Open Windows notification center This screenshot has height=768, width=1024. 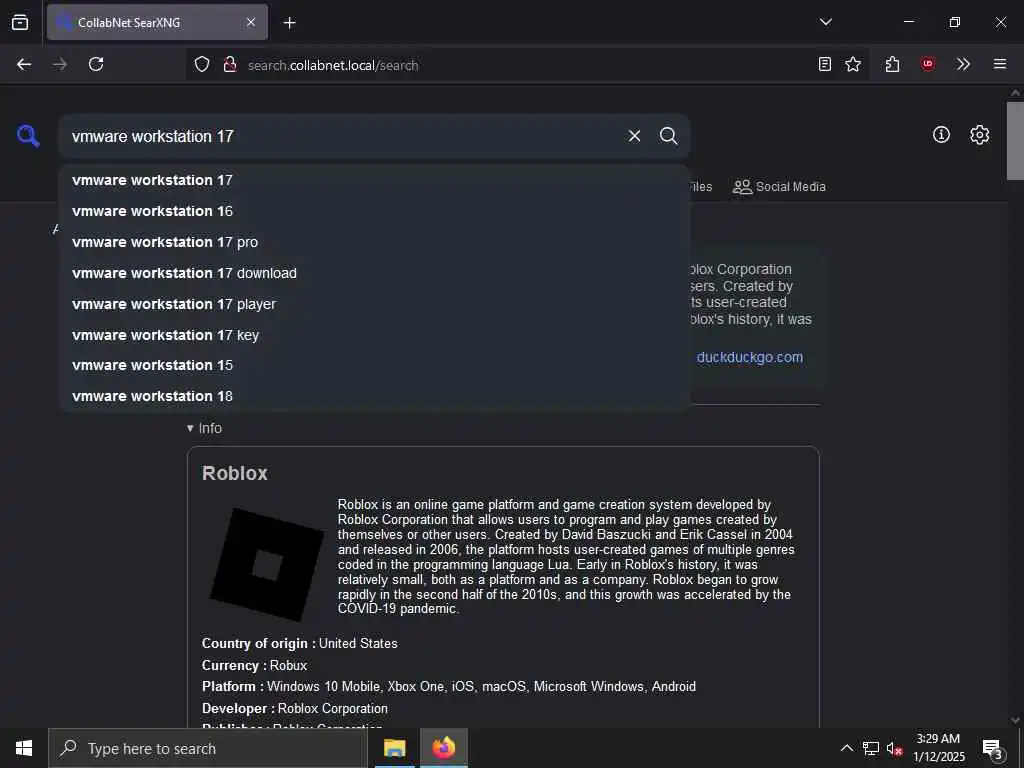(x=993, y=749)
